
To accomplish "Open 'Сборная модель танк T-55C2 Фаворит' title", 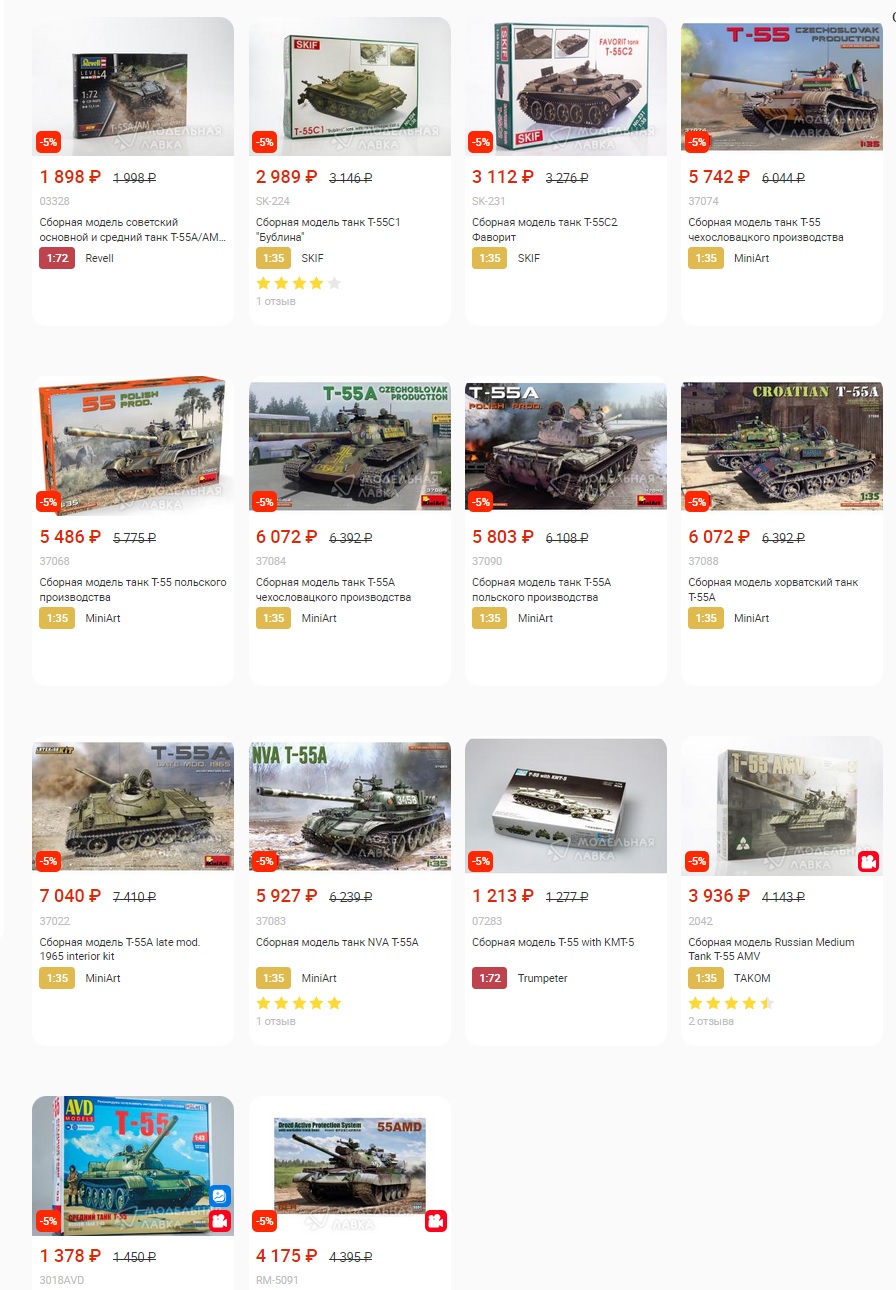I will point(545,230).
